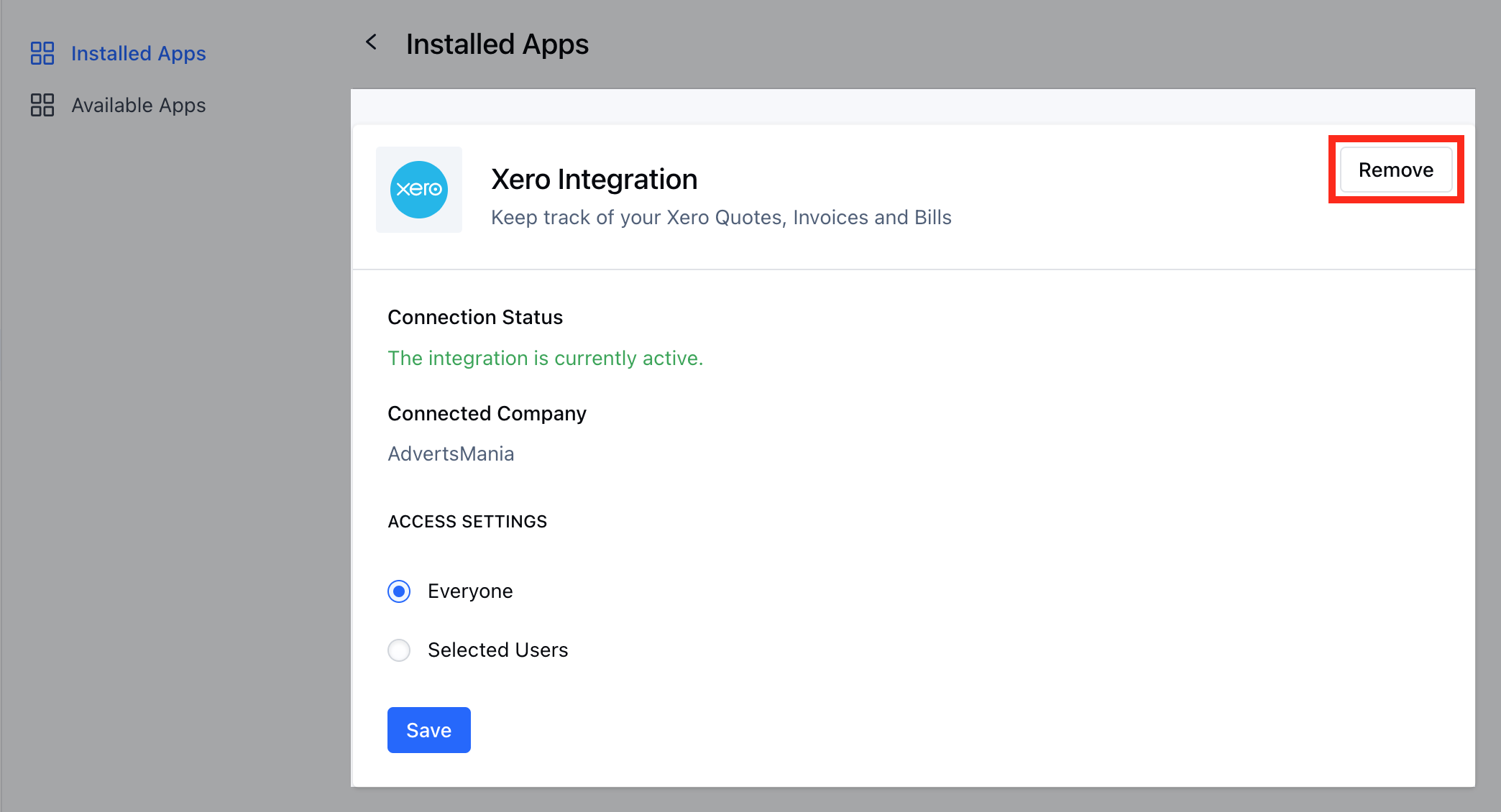The image size is (1501, 812).
Task: Click the Connection Status heading
Action: pyautogui.click(x=475, y=317)
